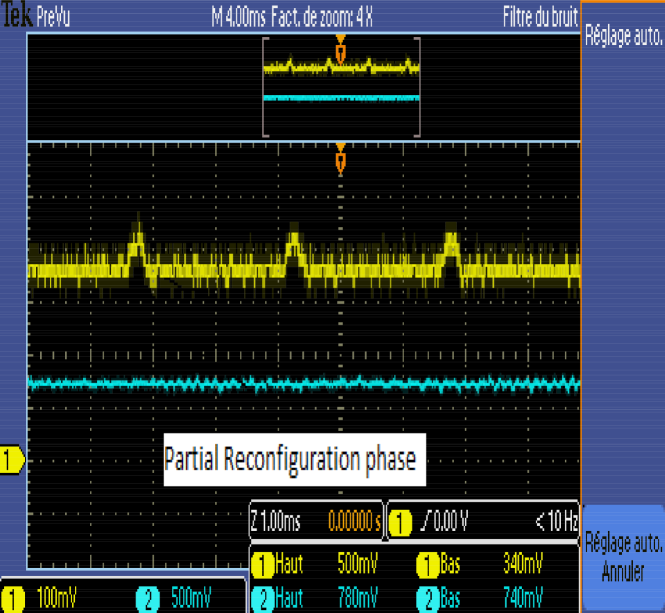This screenshot has width=665, height=613.
Task: Select the yellow channel 1 ground level indicator
Action: [x=12, y=460]
